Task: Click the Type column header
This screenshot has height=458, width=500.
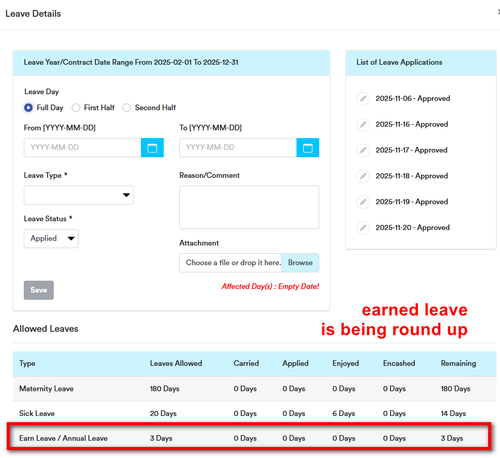Action: pyautogui.click(x=27, y=363)
